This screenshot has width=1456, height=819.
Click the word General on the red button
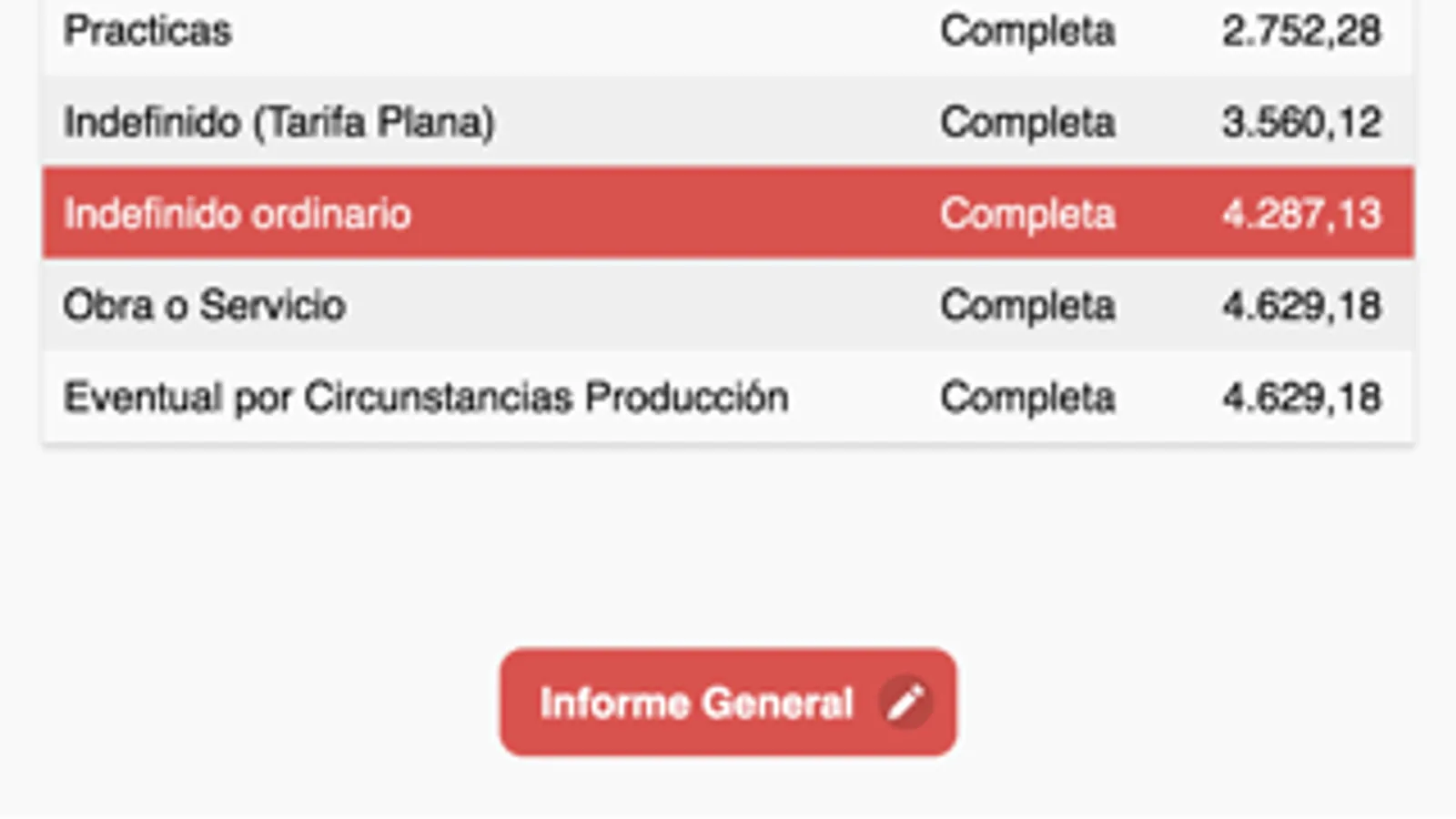(x=778, y=703)
